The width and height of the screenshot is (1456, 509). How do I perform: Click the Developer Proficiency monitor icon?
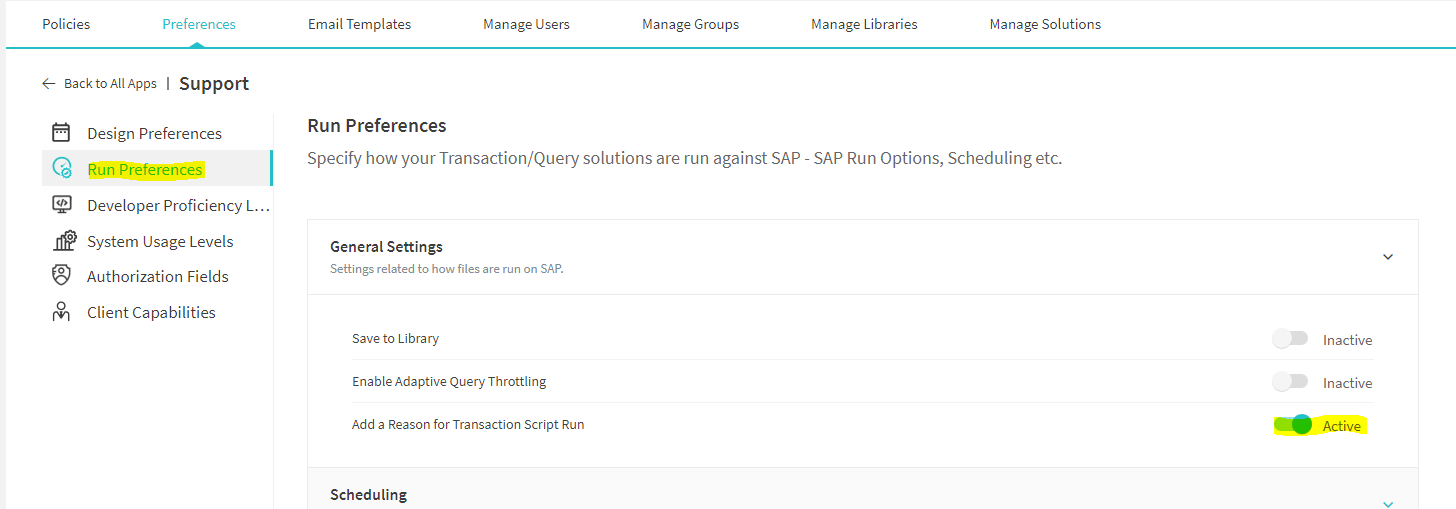[61, 205]
